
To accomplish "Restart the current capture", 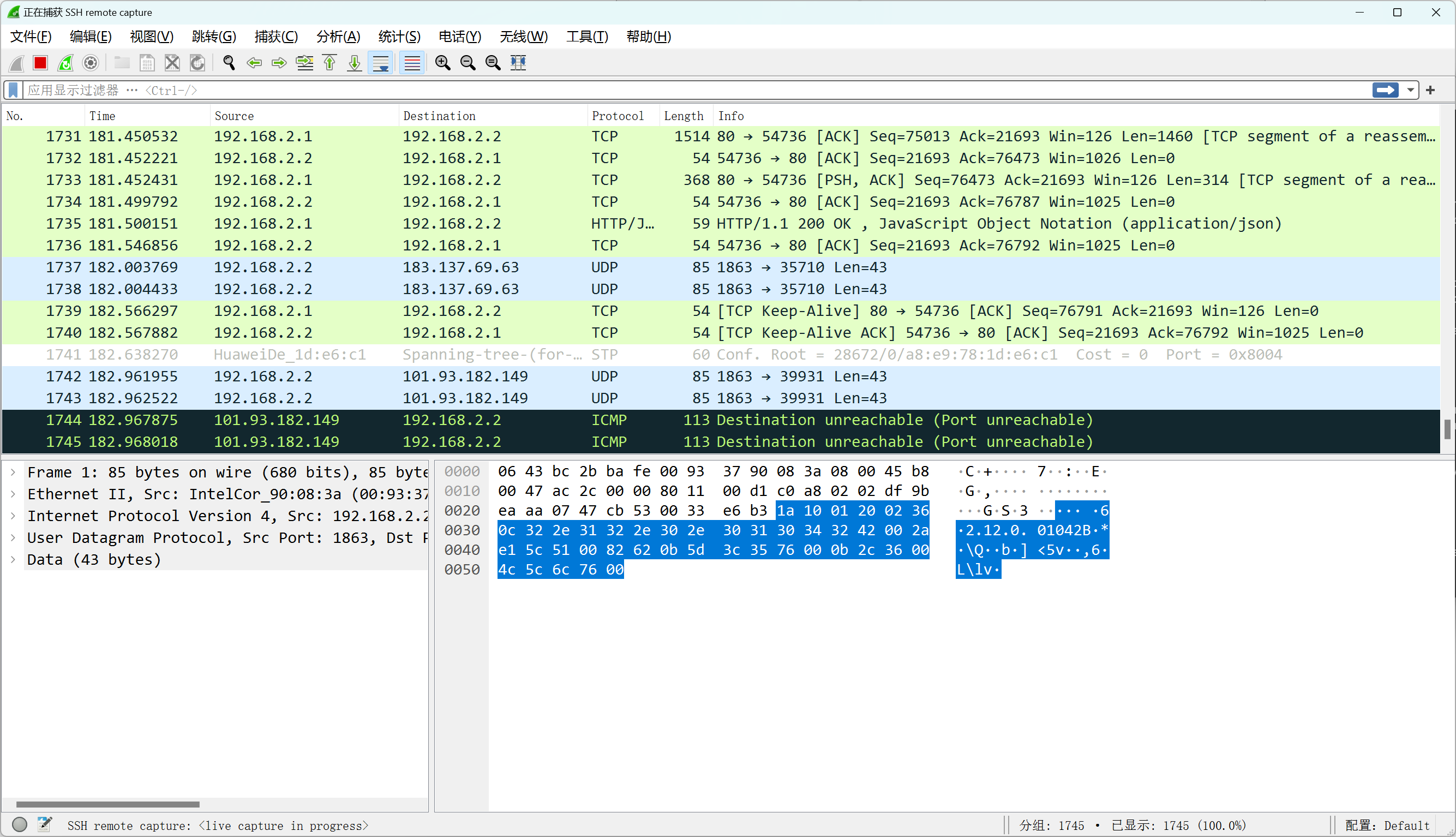I will pos(65,63).
